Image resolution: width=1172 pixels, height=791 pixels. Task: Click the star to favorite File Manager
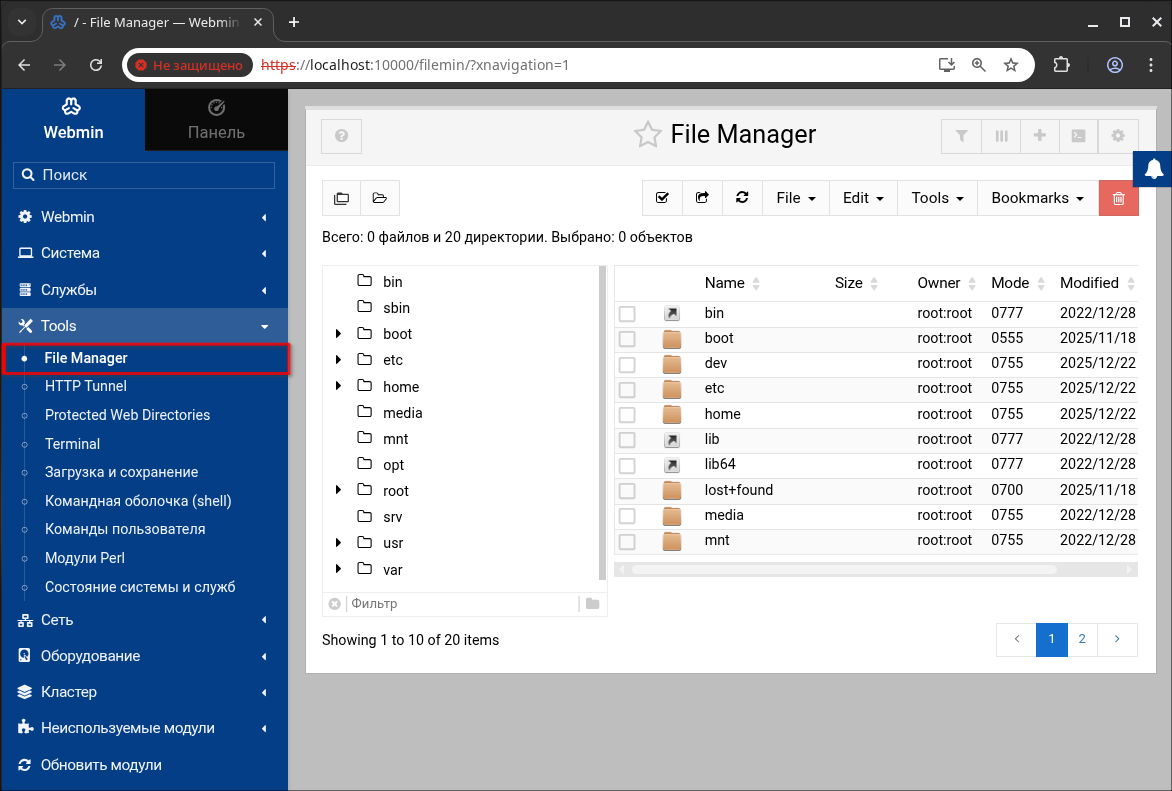point(648,135)
